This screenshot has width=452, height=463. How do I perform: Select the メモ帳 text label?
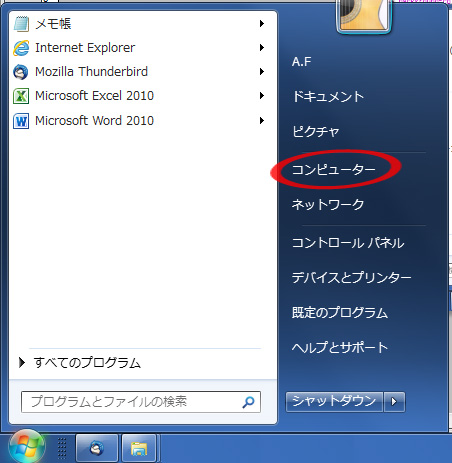coord(53,24)
